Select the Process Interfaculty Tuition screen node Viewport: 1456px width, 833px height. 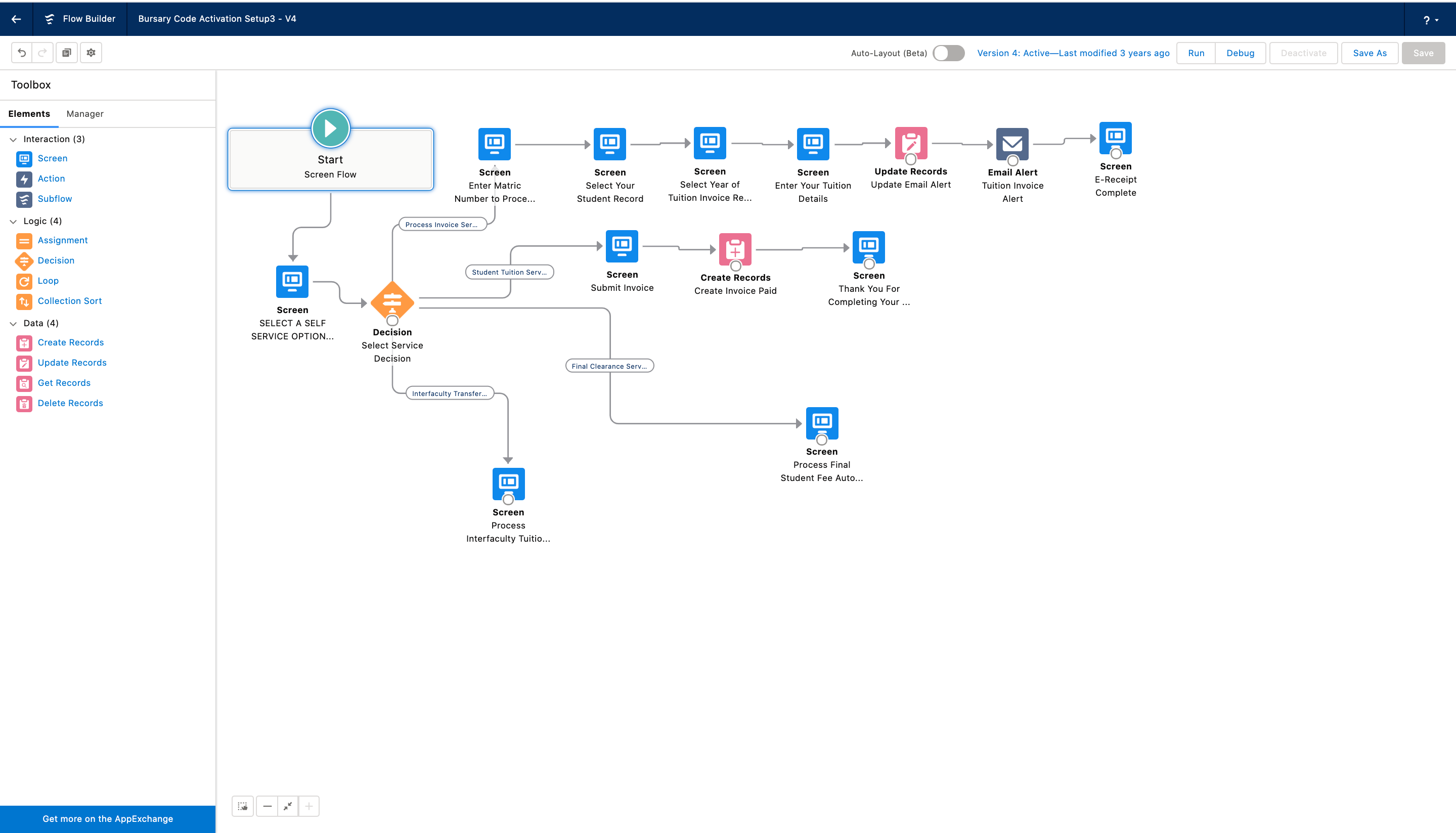508,484
